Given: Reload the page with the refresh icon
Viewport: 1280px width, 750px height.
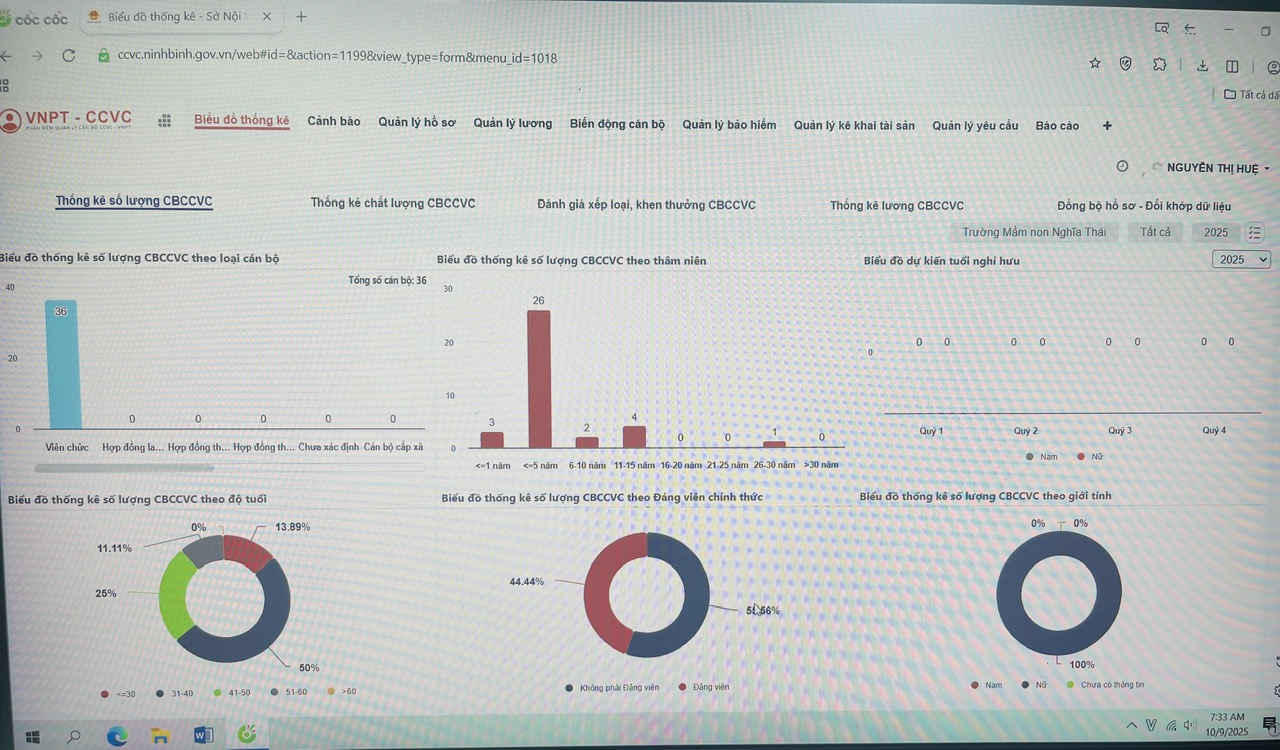Looking at the screenshot, I should tap(69, 56).
